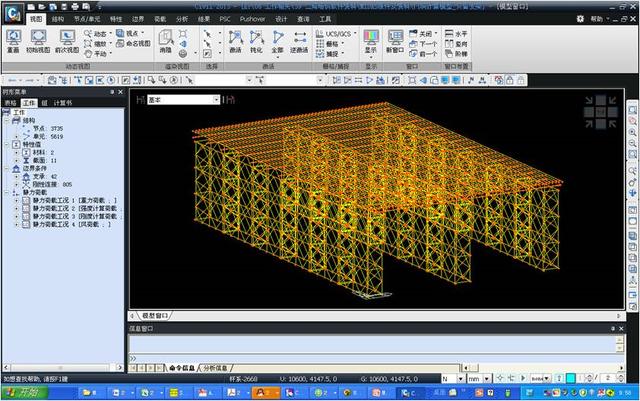Click the midas Civil application logo button
The width and height of the screenshot is (640, 401).
pyautogui.click(x=13, y=13)
